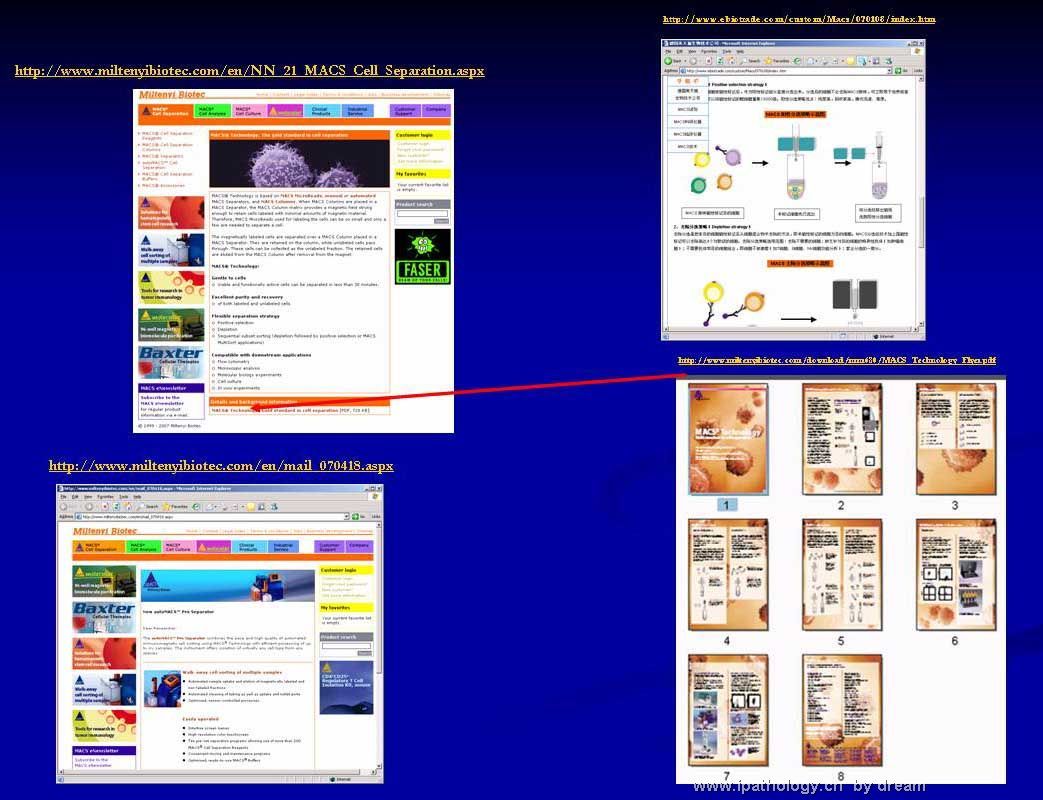This screenshot has height=800, width=1043.
Task: Open File menu in ebiotrade browser window
Action: pos(668,52)
